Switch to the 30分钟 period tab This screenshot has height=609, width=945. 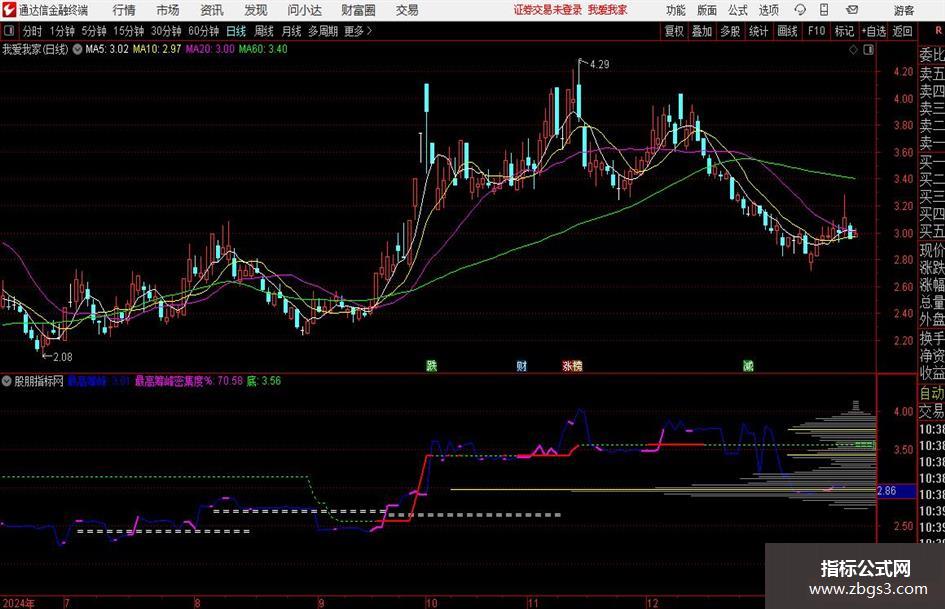(x=166, y=31)
